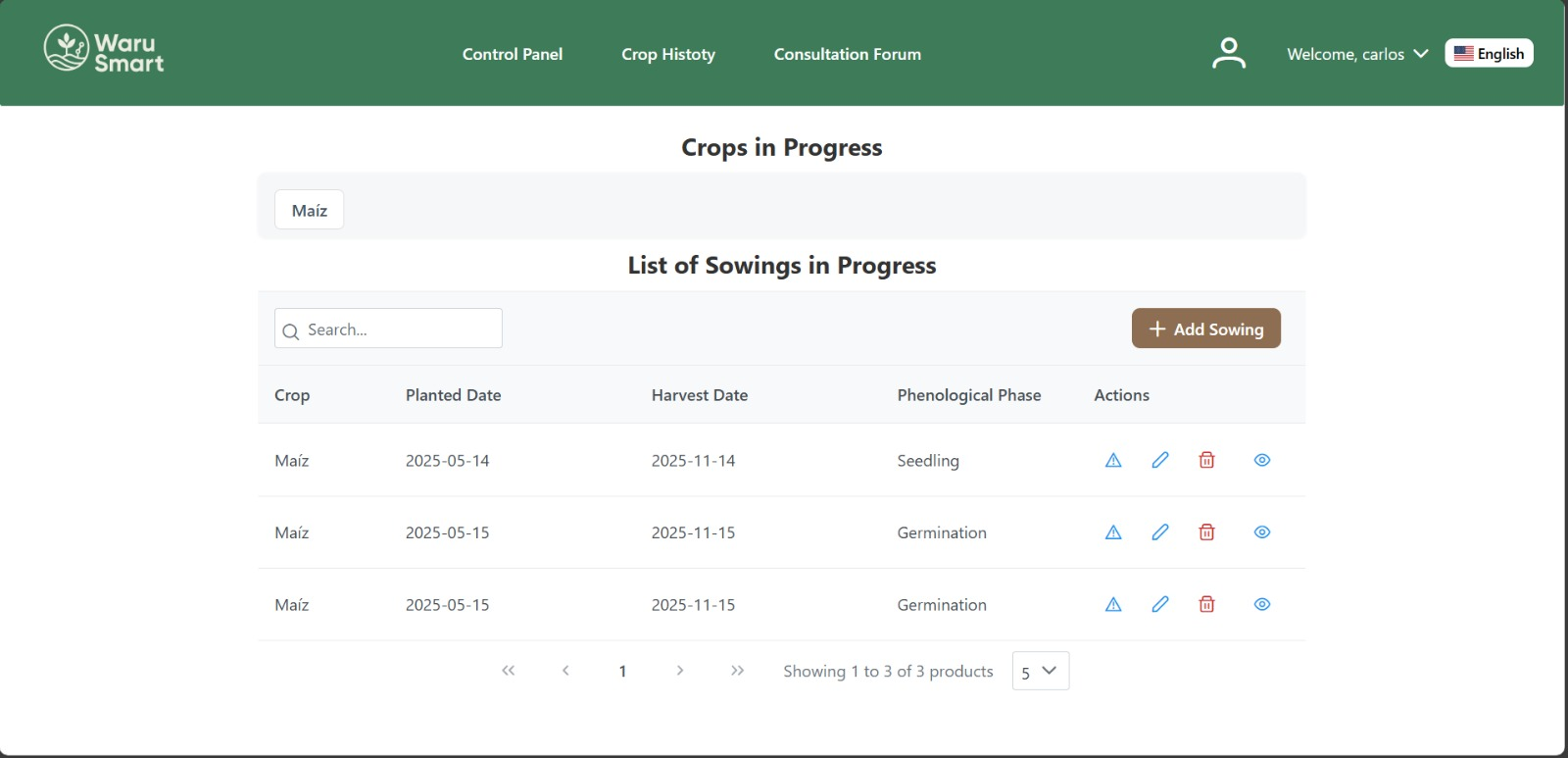
Task: Open the Consultation Forum
Action: (848, 54)
